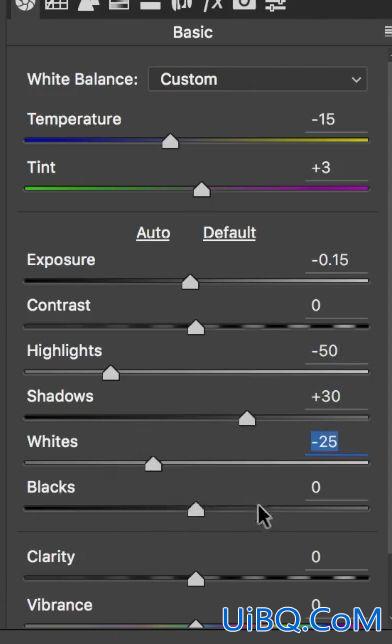Click the Temperature slider handle

point(170,141)
